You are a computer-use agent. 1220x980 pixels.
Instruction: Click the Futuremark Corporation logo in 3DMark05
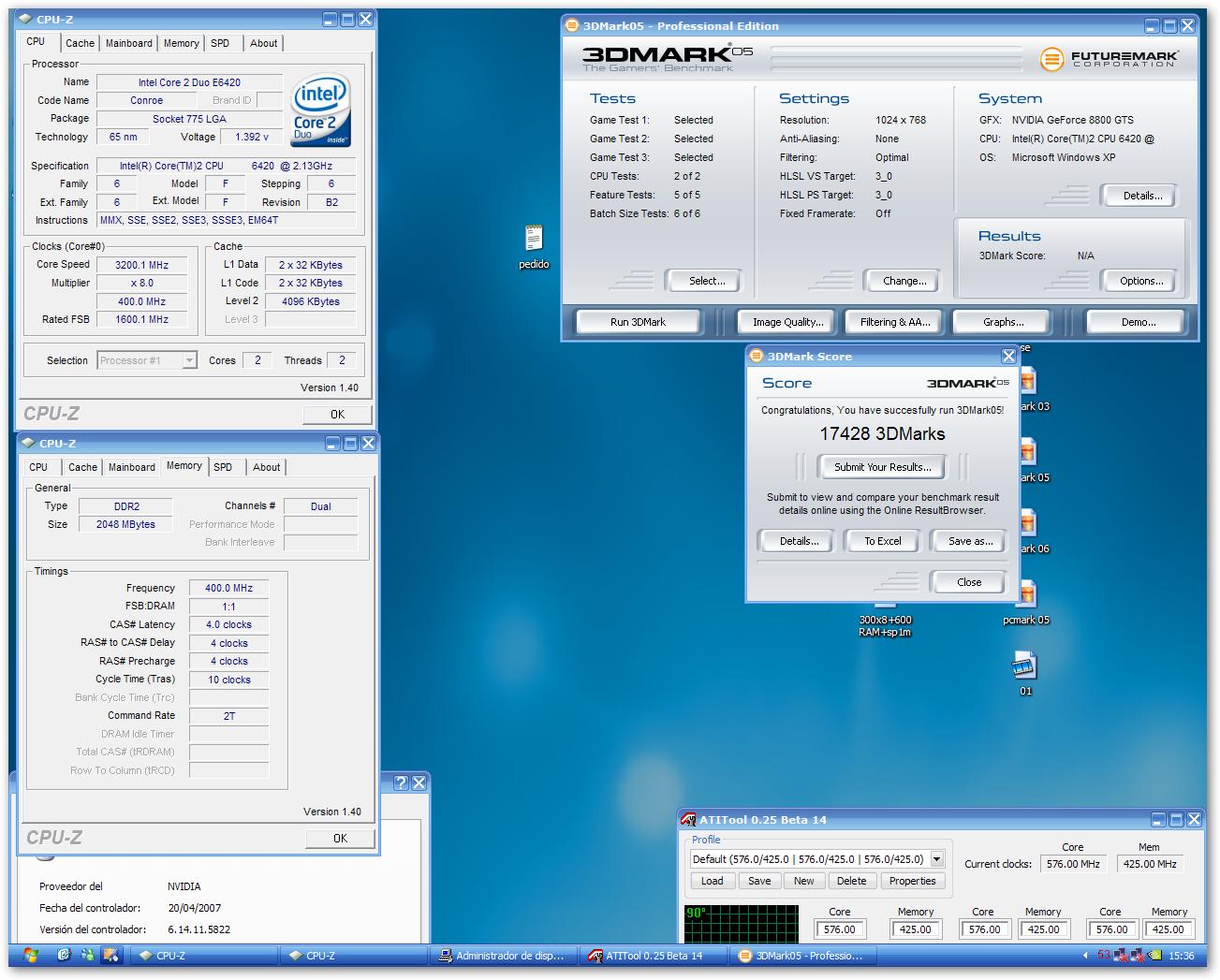(1110, 59)
